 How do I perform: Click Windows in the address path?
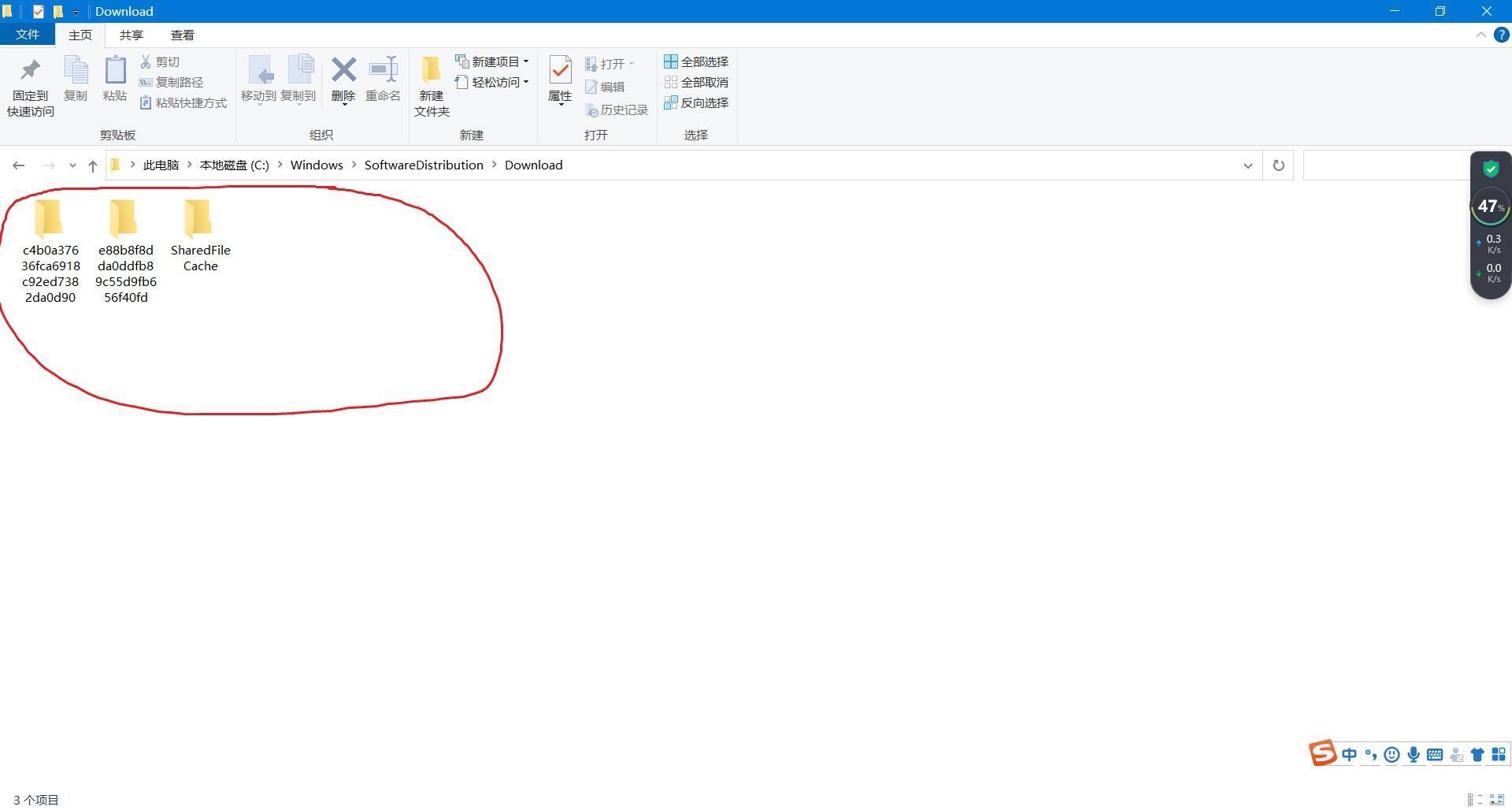point(317,165)
